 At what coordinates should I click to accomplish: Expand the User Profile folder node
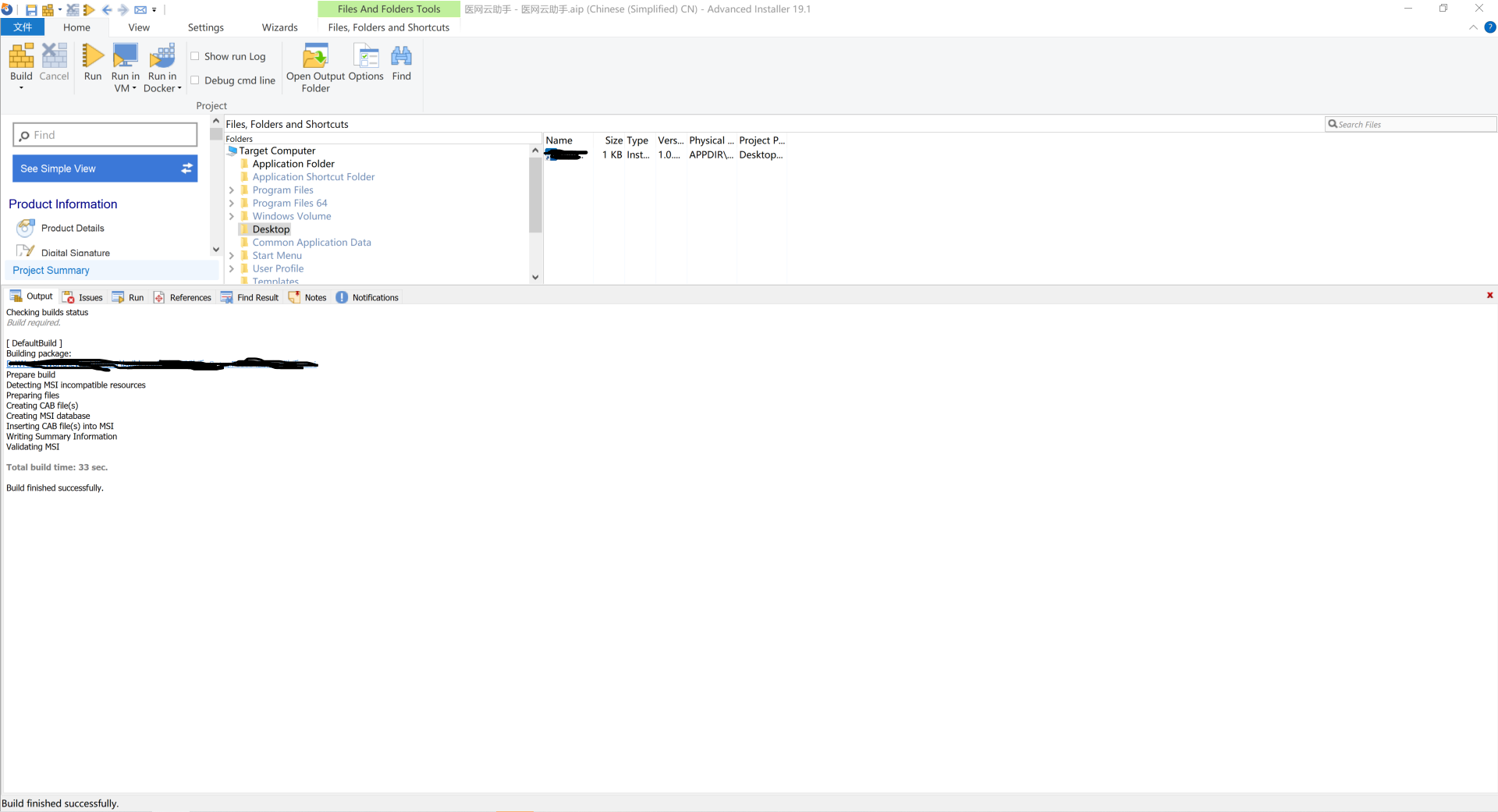click(232, 269)
